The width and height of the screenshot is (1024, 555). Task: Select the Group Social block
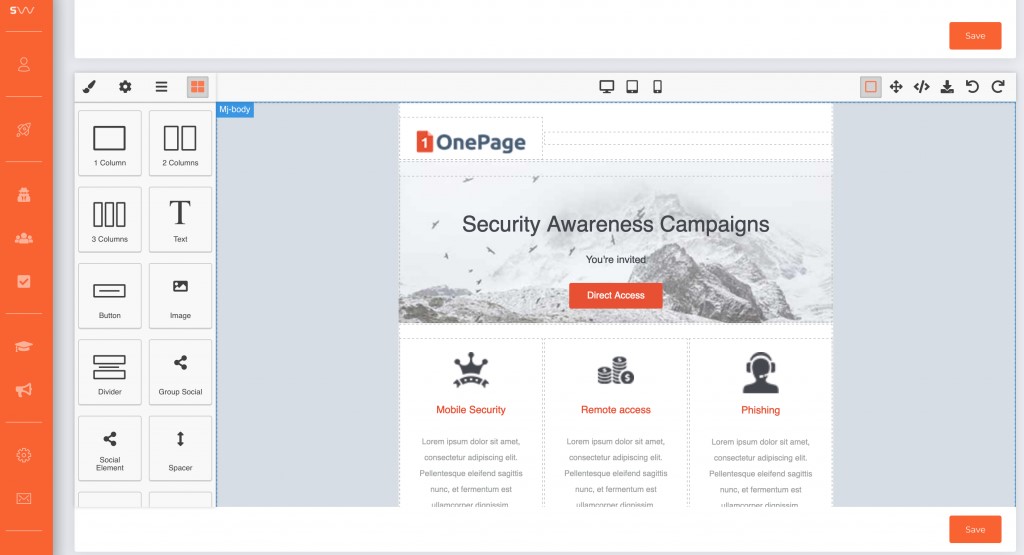pyautogui.click(x=180, y=372)
